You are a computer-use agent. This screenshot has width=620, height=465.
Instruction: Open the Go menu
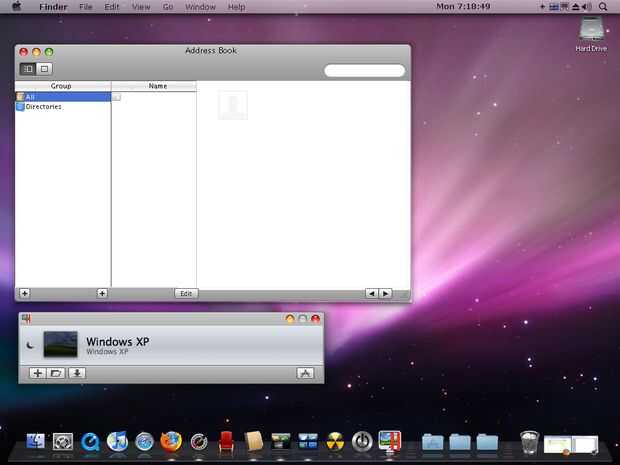pyautogui.click(x=168, y=7)
